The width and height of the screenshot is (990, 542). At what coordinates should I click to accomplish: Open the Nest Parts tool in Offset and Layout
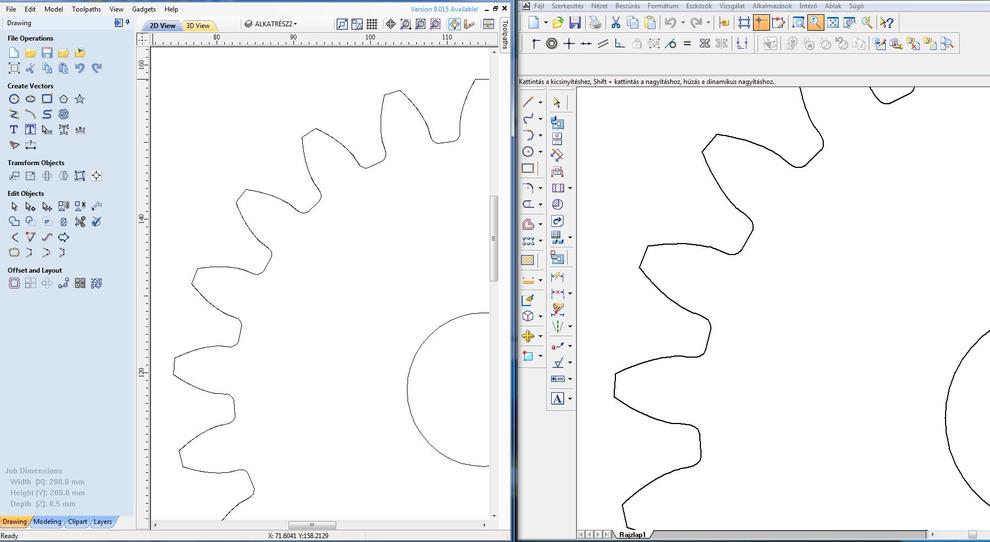[96, 284]
